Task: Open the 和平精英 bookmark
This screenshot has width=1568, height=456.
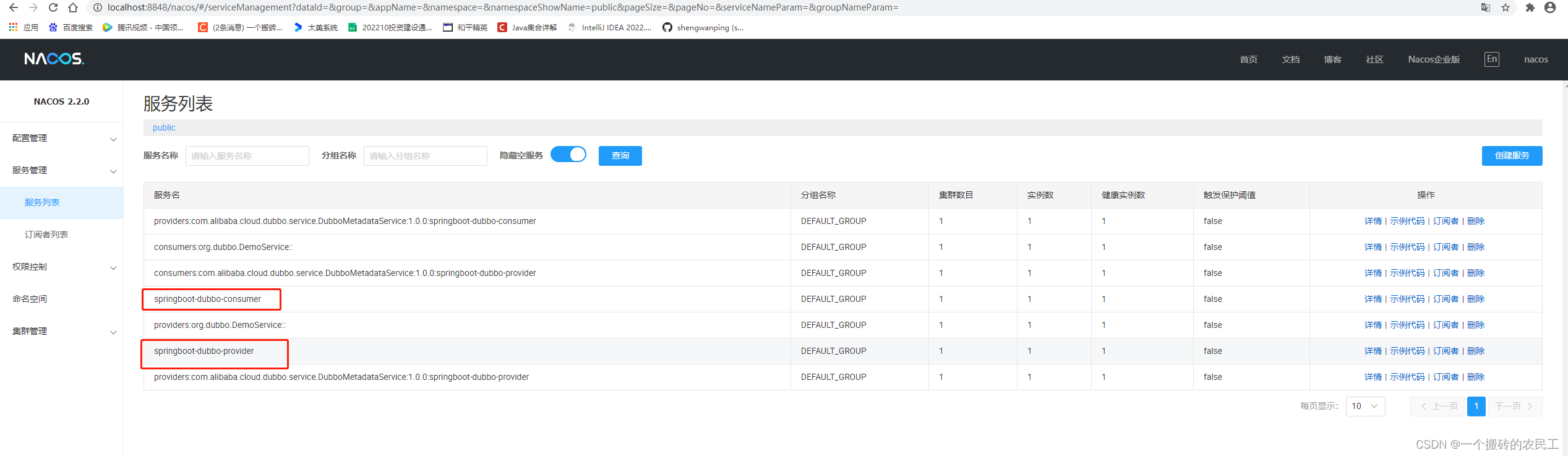Action: [x=465, y=27]
